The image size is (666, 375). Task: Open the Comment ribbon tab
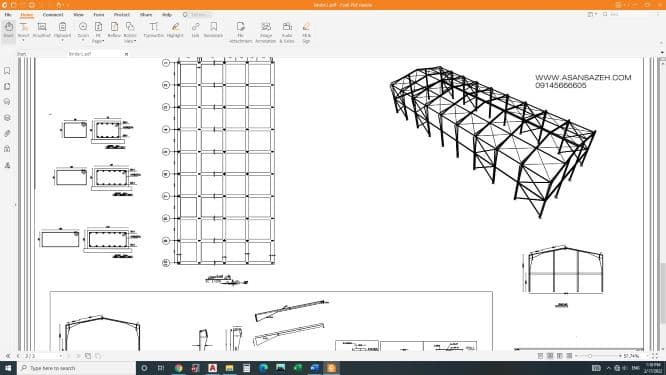(x=53, y=14)
